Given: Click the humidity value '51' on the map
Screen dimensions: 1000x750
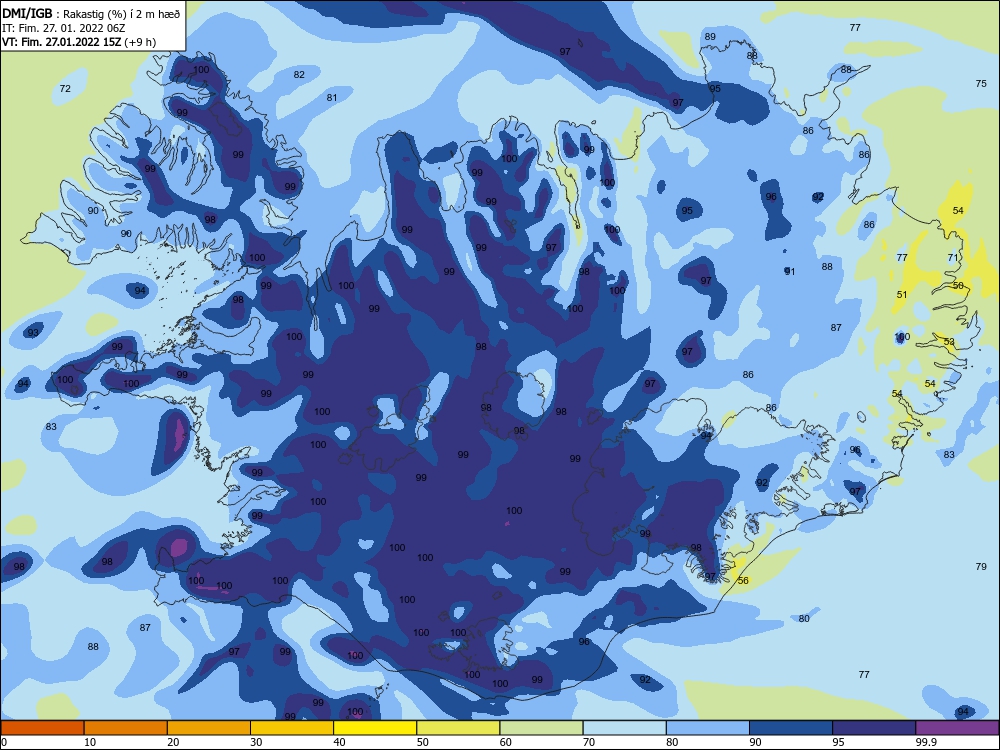Looking at the screenshot, I should [x=902, y=295].
